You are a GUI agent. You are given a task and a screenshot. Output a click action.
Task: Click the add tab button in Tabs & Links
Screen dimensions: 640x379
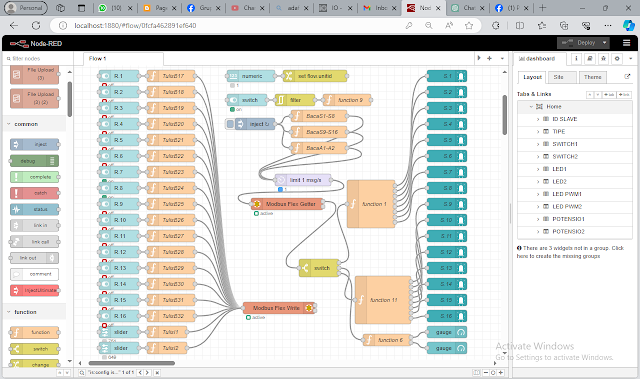coord(609,95)
